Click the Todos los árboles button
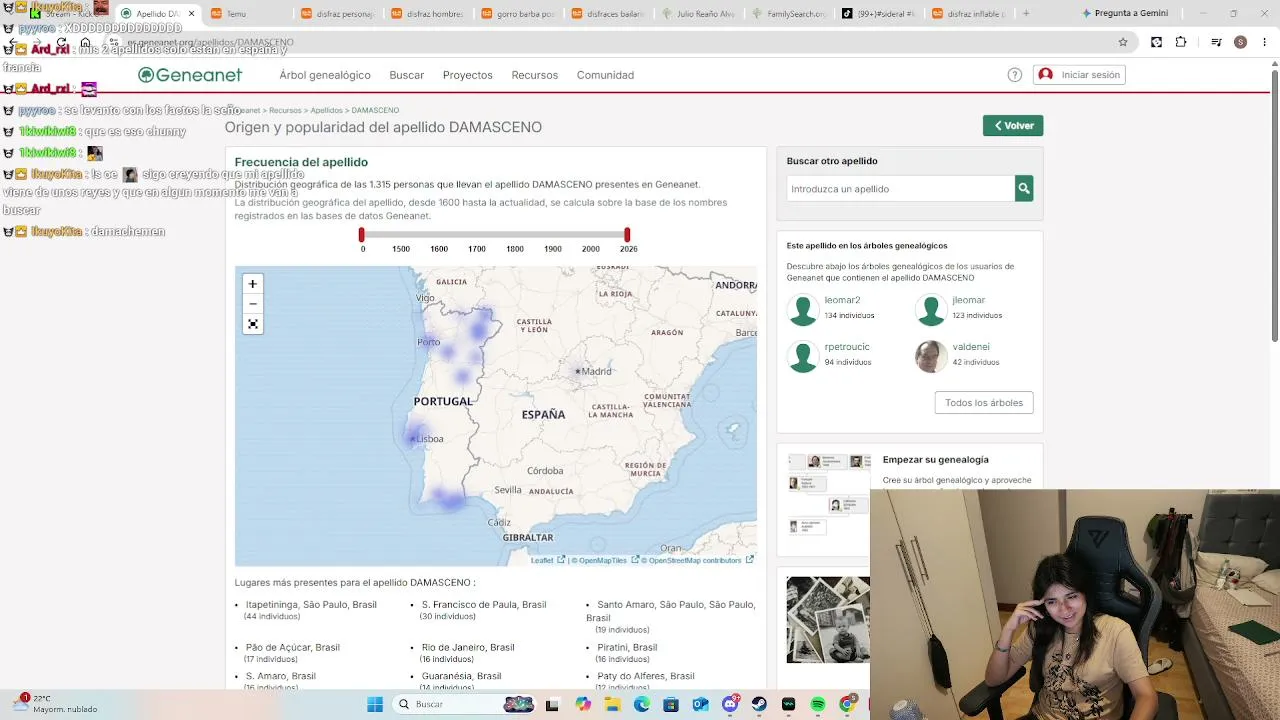Viewport: 1280px width, 720px height. [x=984, y=403]
